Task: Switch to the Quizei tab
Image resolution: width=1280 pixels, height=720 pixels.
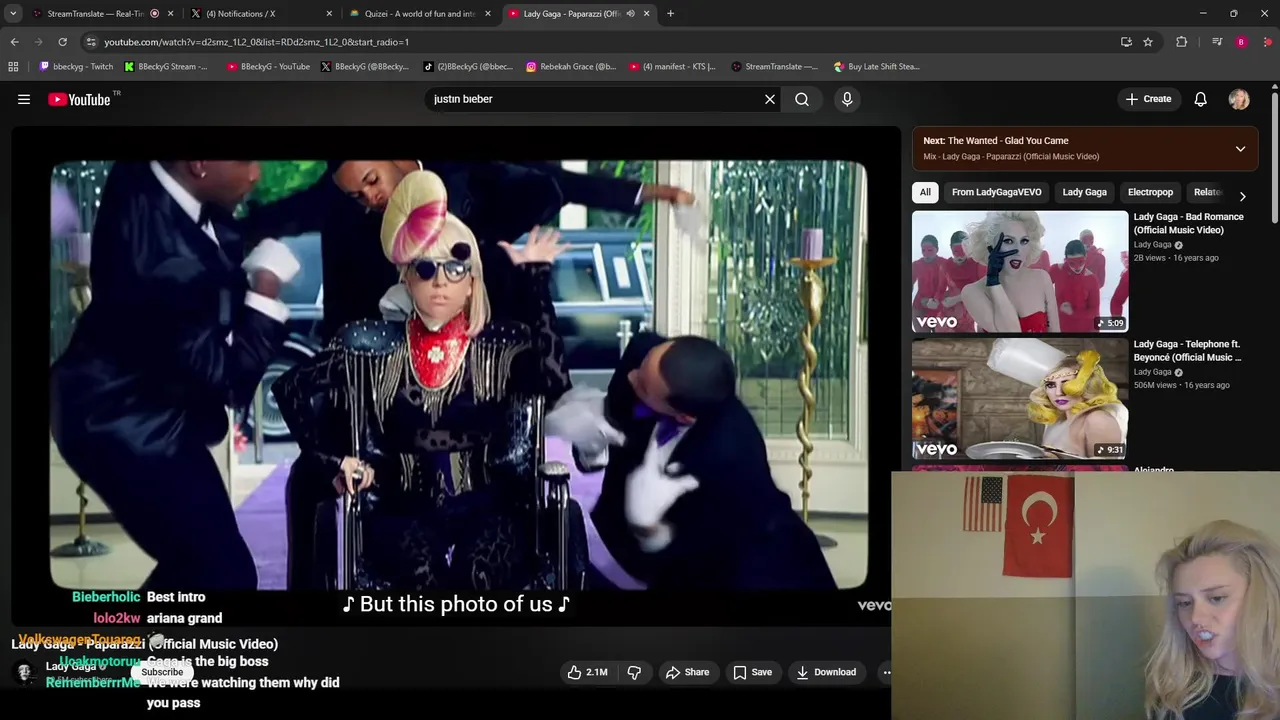Action: (420, 14)
